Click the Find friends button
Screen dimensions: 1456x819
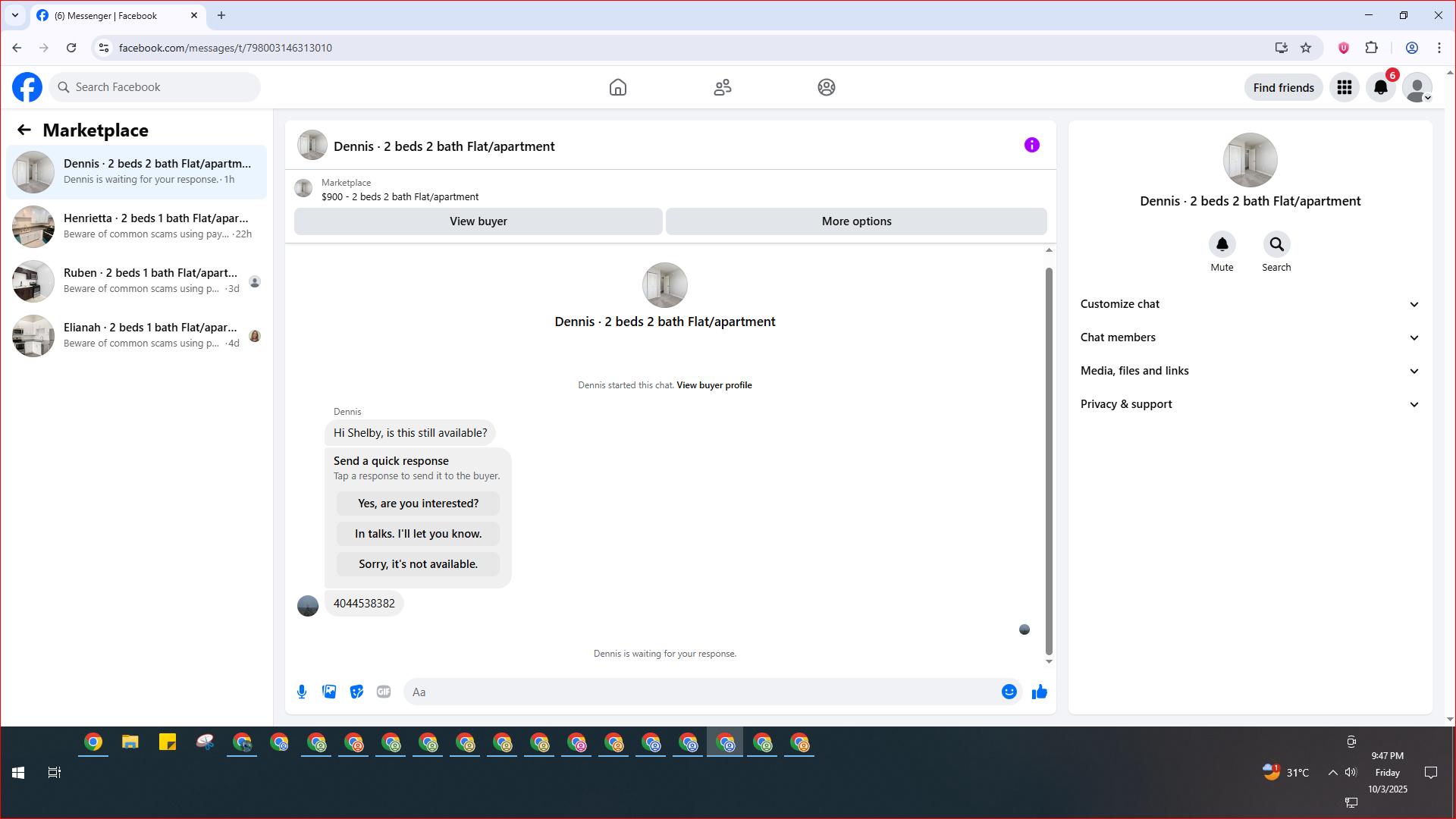pyautogui.click(x=1284, y=87)
